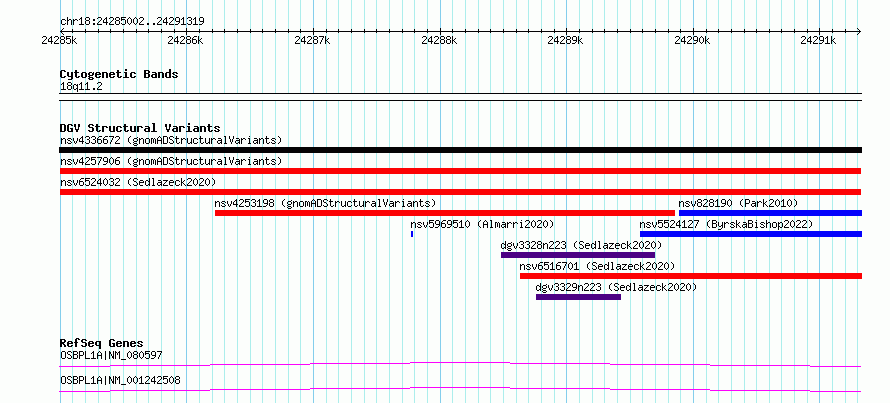Viewport: 890px width, 403px height.
Task: Click the 24285k ruler position
Action: click(x=60, y=41)
